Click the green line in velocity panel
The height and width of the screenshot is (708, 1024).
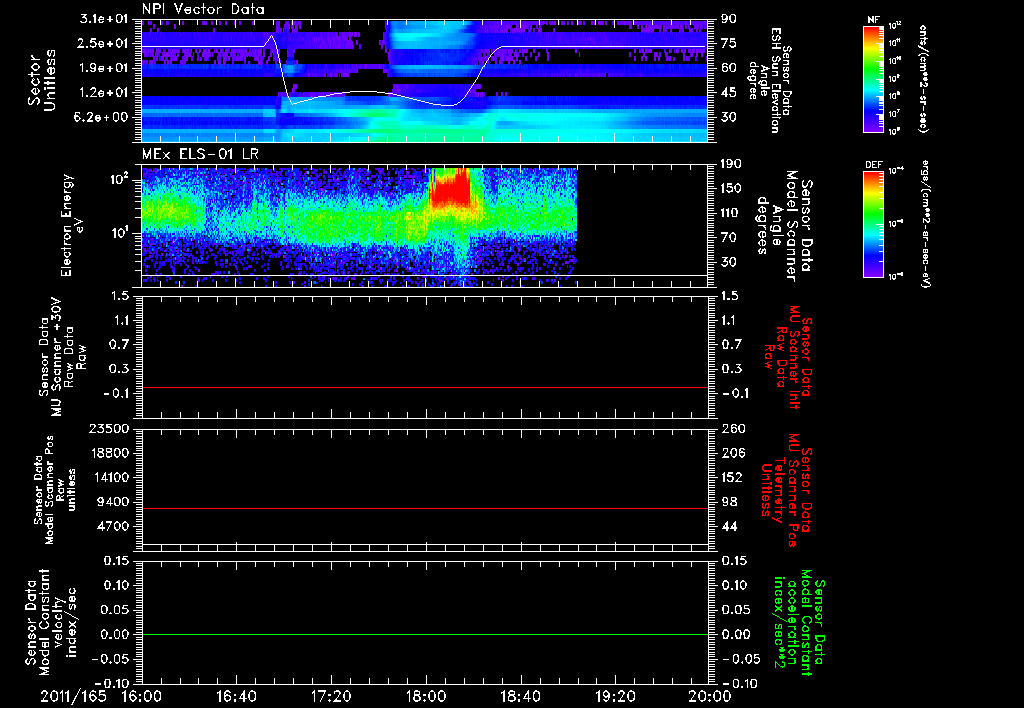click(x=424, y=634)
